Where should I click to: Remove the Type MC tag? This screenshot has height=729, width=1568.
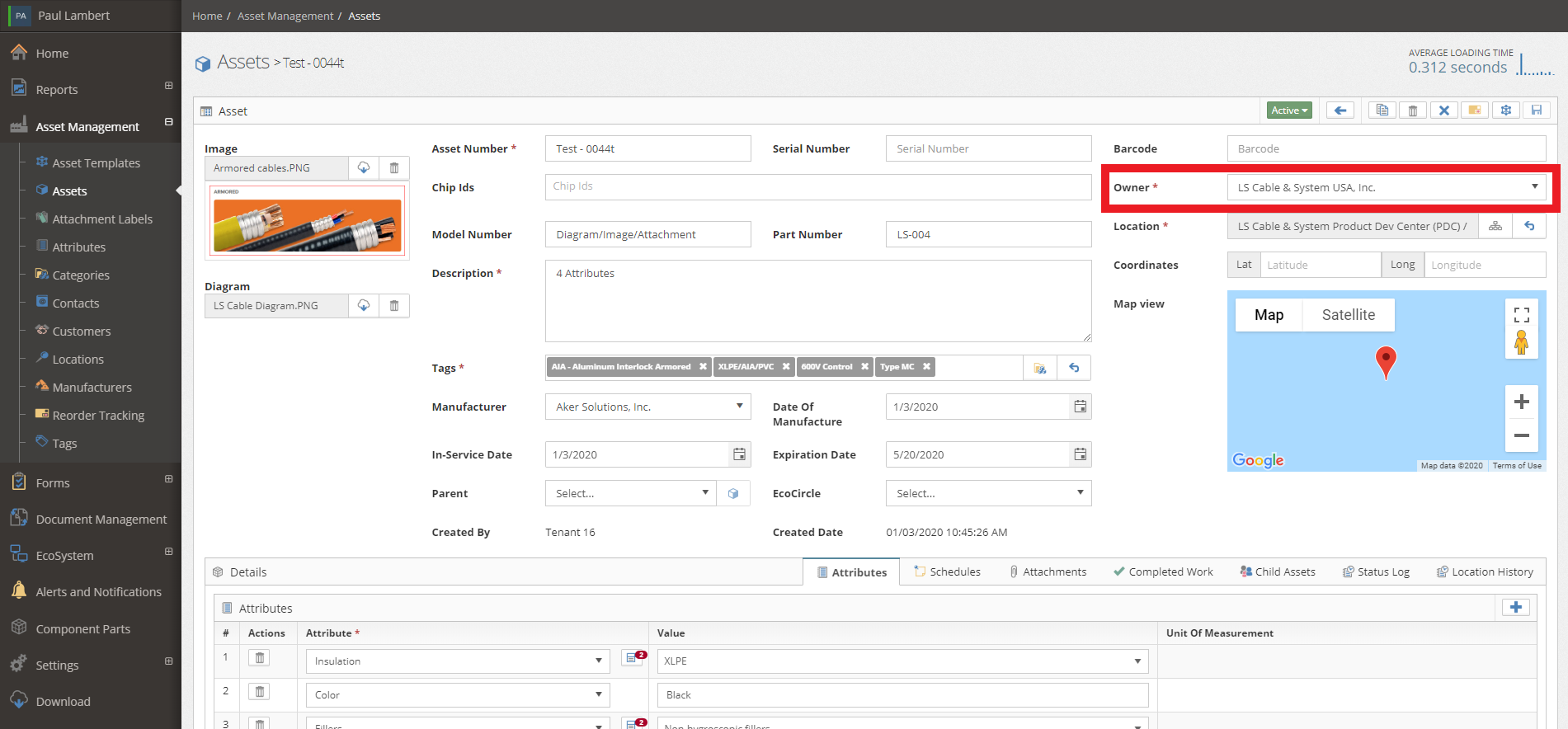(926, 367)
